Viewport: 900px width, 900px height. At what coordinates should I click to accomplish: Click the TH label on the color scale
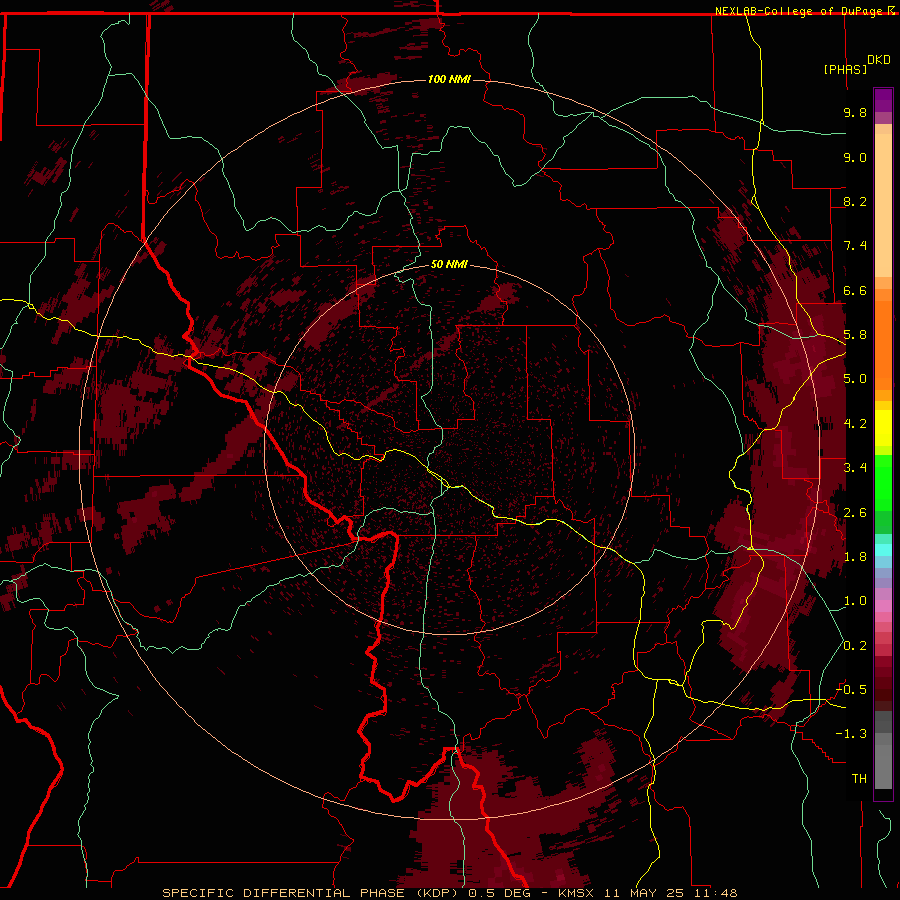[859, 779]
